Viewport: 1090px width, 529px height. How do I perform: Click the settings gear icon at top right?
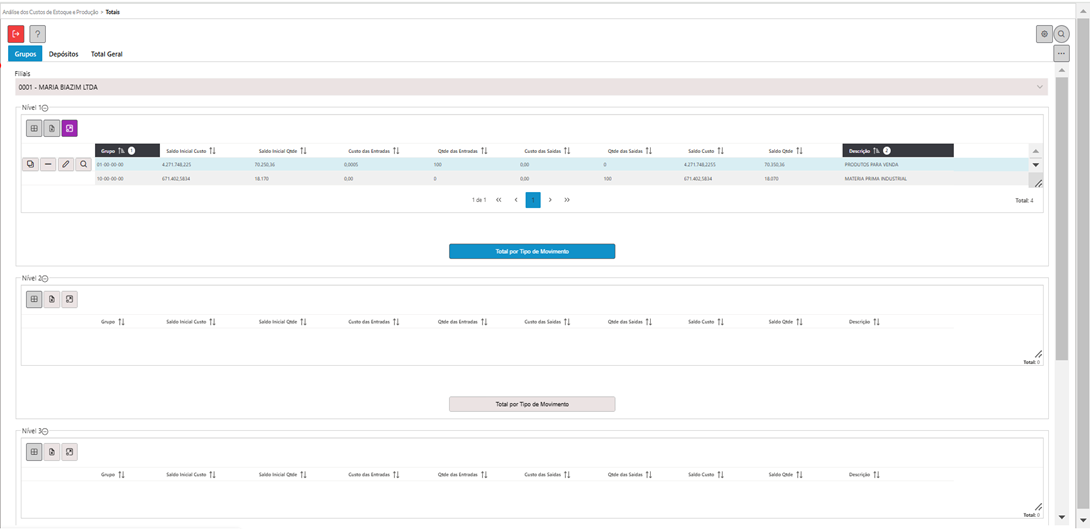[1044, 34]
